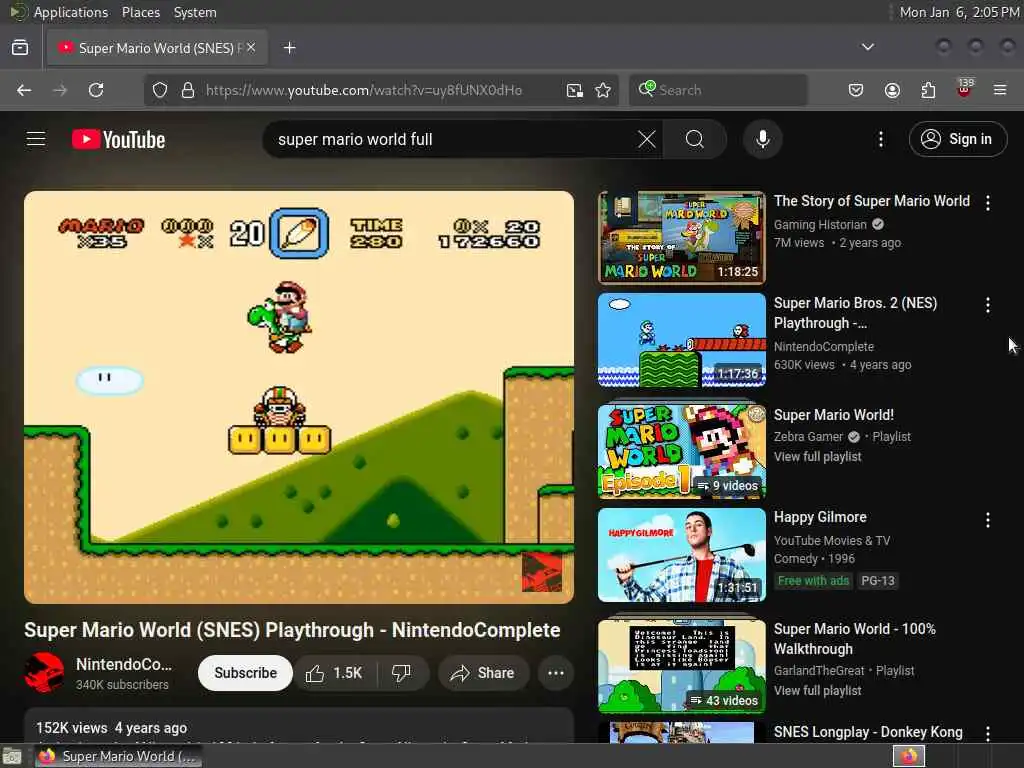This screenshot has height=768, width=1024.
Task: Open Super Mario Bros. 2 (NES) thumbnail
Action: (x=681, y=340)
